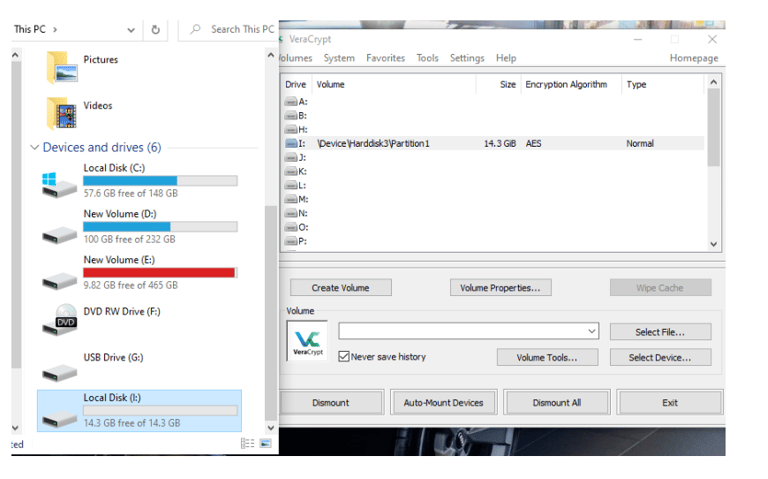Screen dimensions: 768x479
Task: Click New Volume (E:) red usage bar
Action: [160, 272]
